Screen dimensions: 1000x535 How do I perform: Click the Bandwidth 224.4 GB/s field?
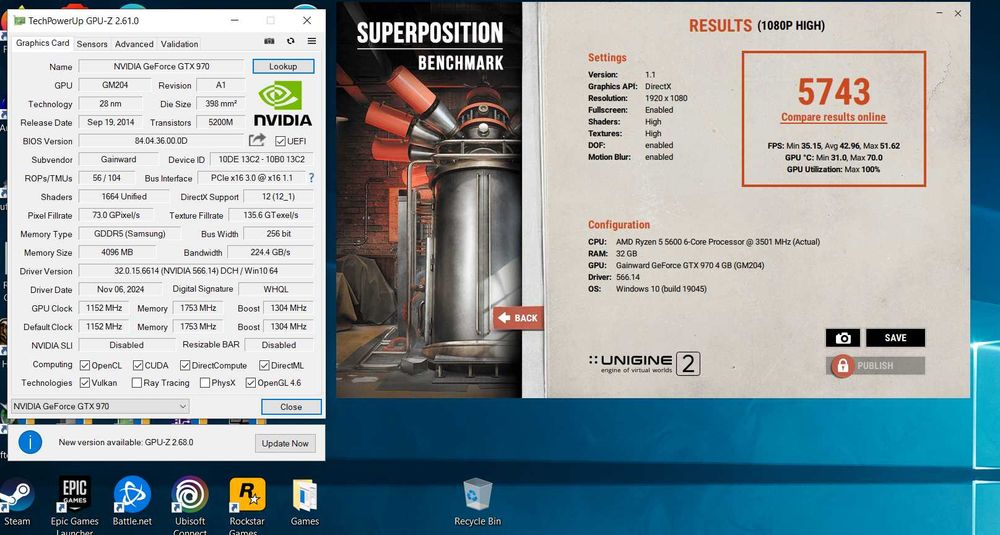coord(270,253)
